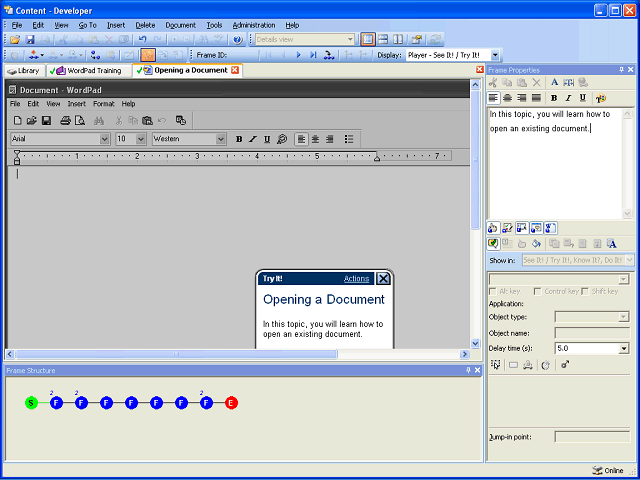Click the Undo arrow icon
640x480 pixels.
[142, 40]
